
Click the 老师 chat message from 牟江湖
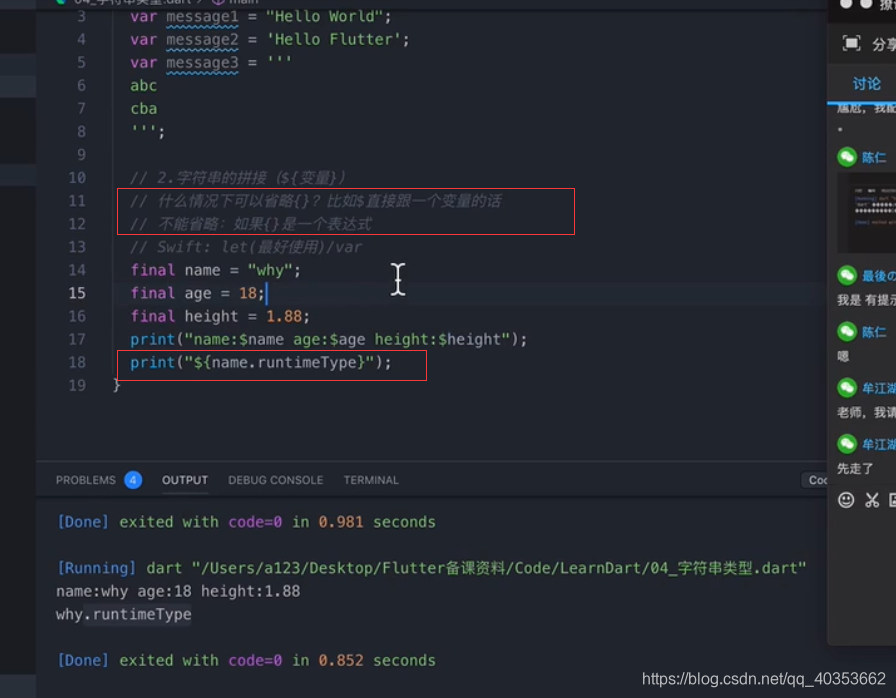click(x=866, y=412)
